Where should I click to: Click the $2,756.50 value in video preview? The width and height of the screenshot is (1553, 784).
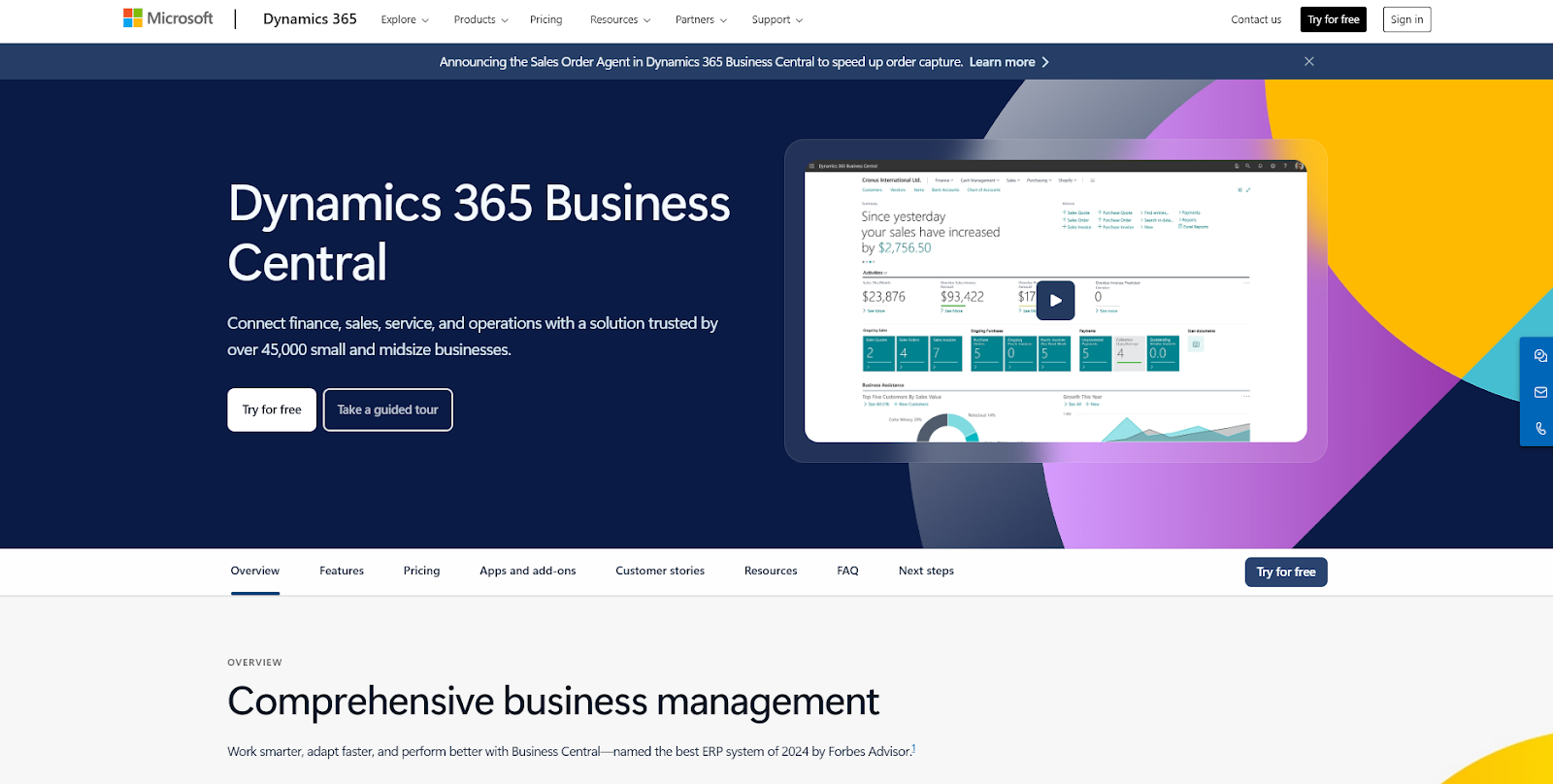coord(905,248)
